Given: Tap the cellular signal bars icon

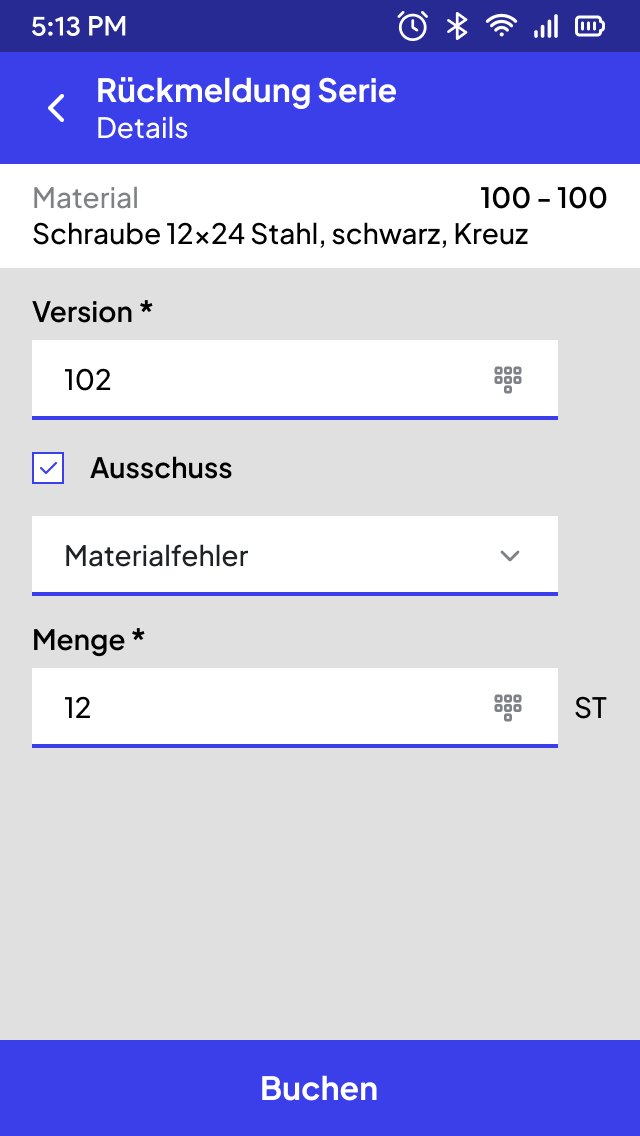Looking at the screenshot, I should [x=546, y=27].
